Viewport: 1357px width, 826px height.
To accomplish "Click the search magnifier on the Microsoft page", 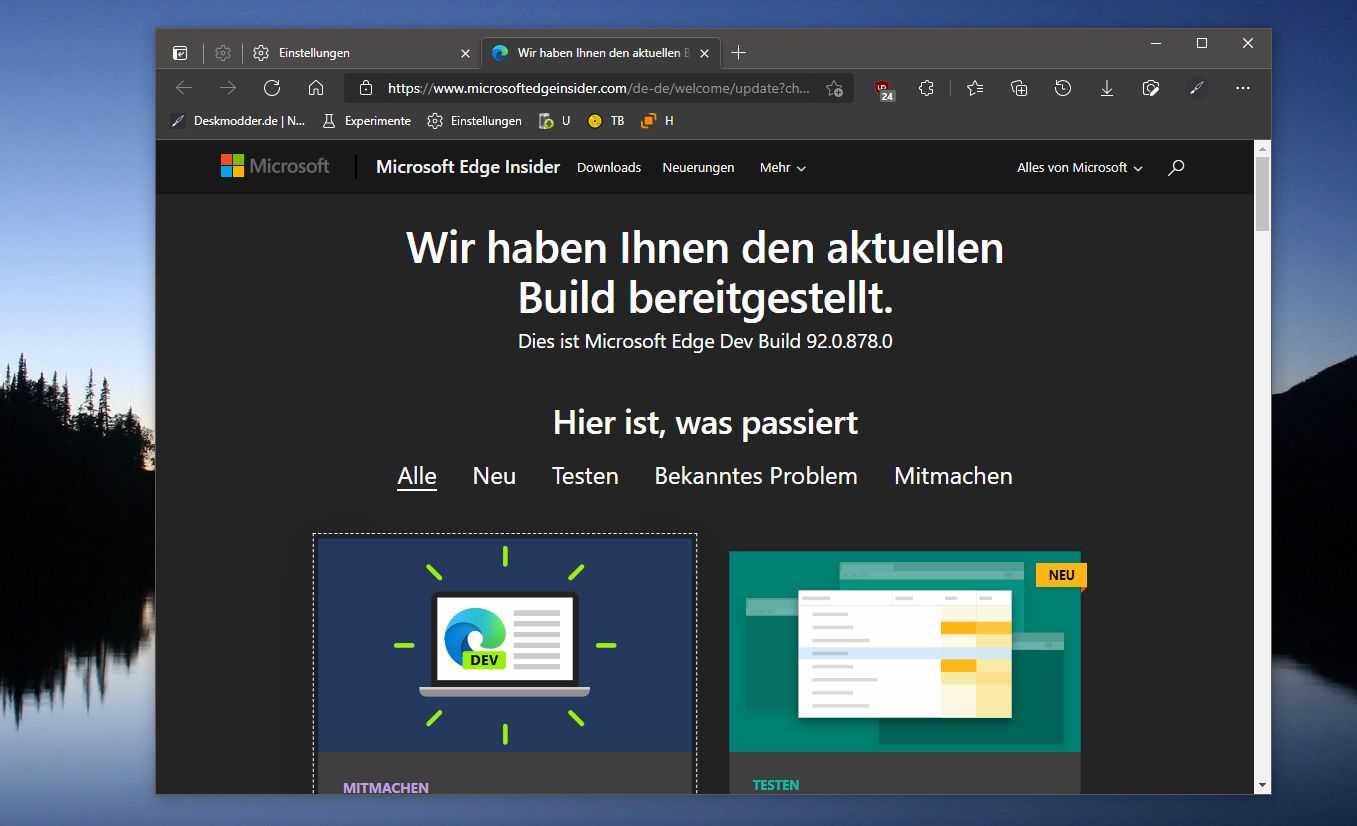I will click(1176, 167).
